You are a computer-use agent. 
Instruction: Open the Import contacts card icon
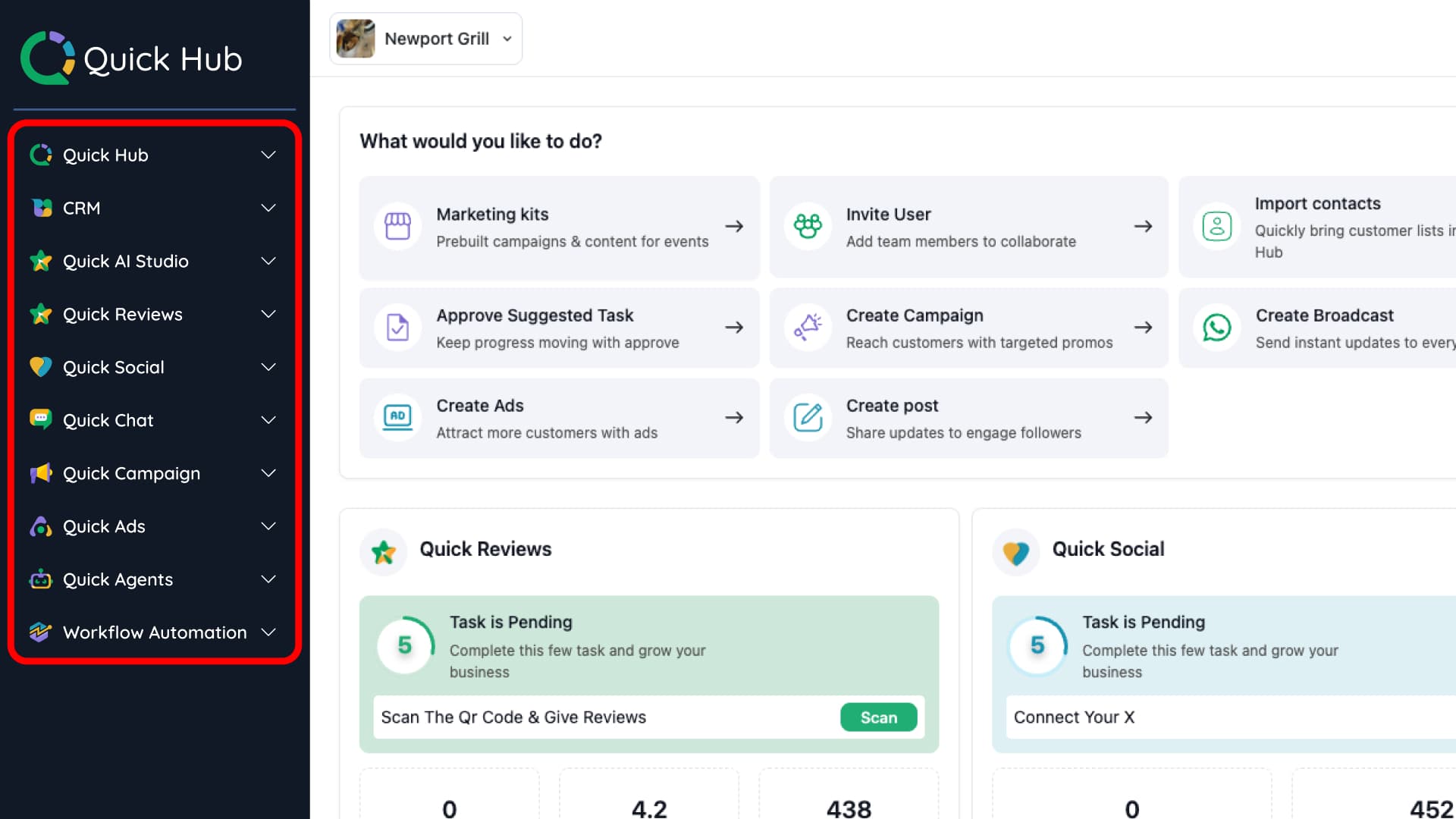tap(1217, 225)
